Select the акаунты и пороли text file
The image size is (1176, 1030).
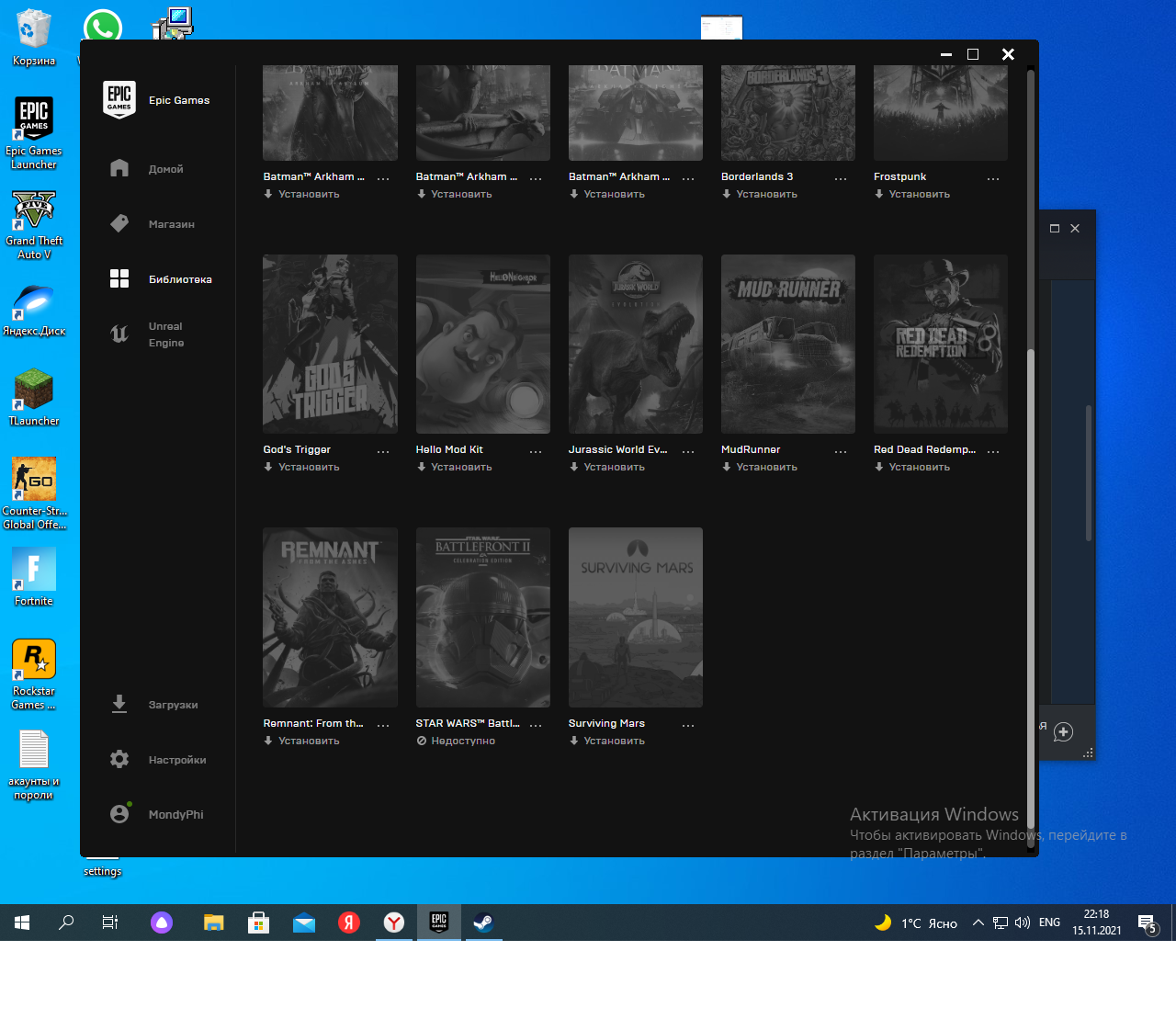tap(34, 764)
